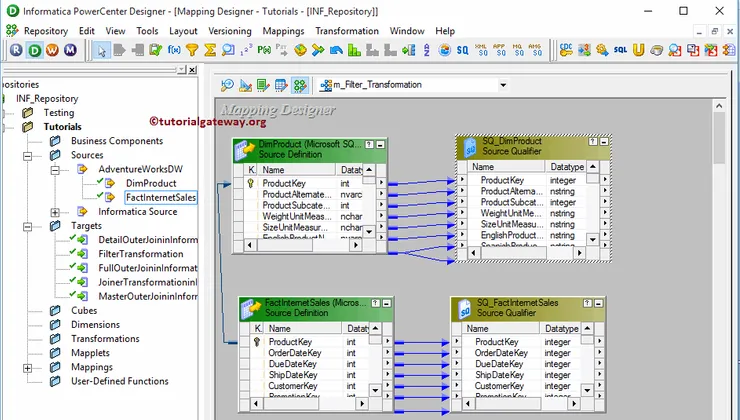Open the Layout menu
Image resolution: width=740 pixels, height=420 pixels.
[183, 31]
